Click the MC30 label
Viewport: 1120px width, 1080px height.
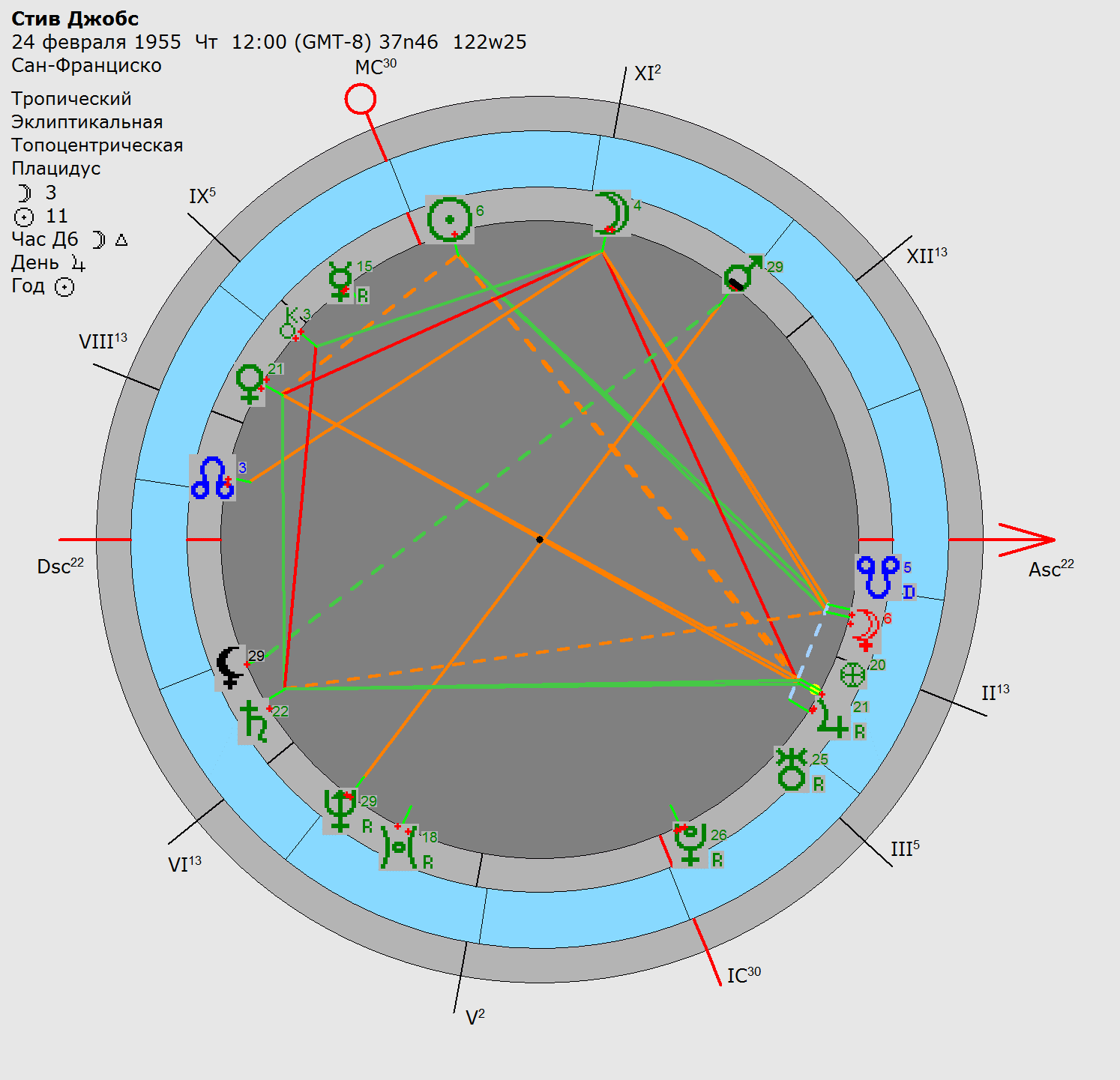pos(376,67)
